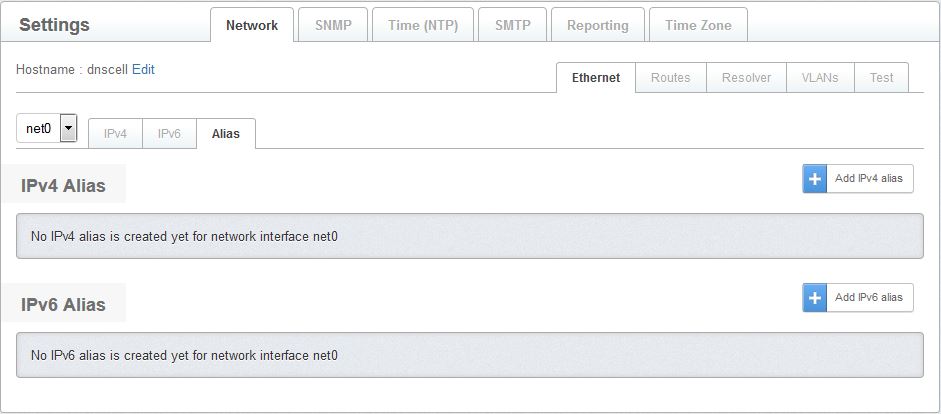Open the Test sub-tab
The image size is (941, 414).
point(881,78)
